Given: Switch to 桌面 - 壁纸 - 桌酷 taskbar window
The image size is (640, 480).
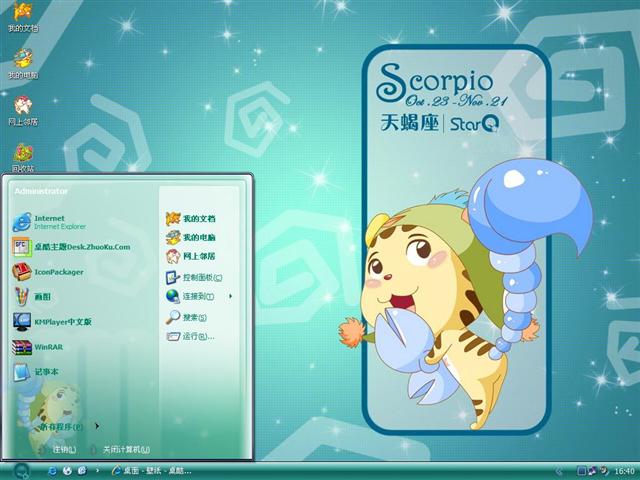Looking at the screenshot, I should [x=152, y=471].
